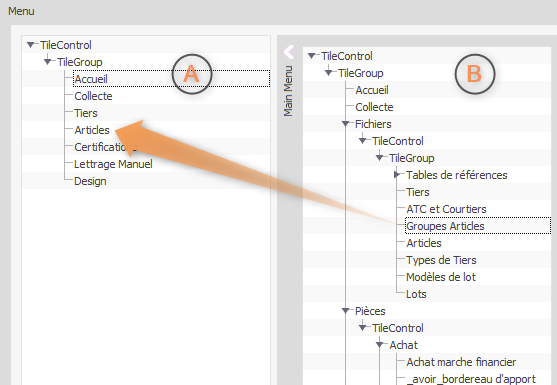
Task: Select Collecte in the left tree
Action: click(93, 96)
